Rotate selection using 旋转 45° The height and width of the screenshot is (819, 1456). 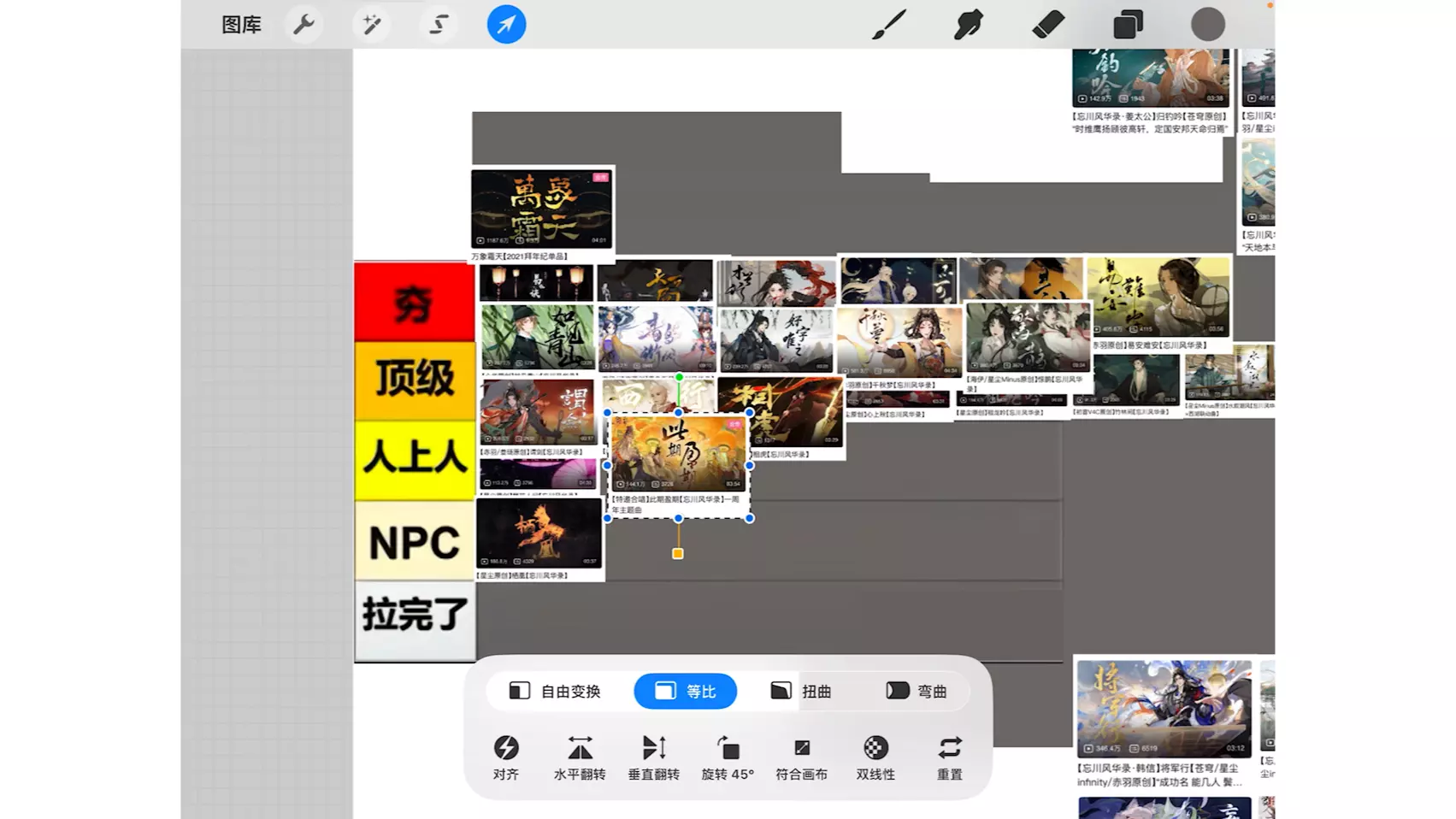pyautogui.click(x=728, y=757)
